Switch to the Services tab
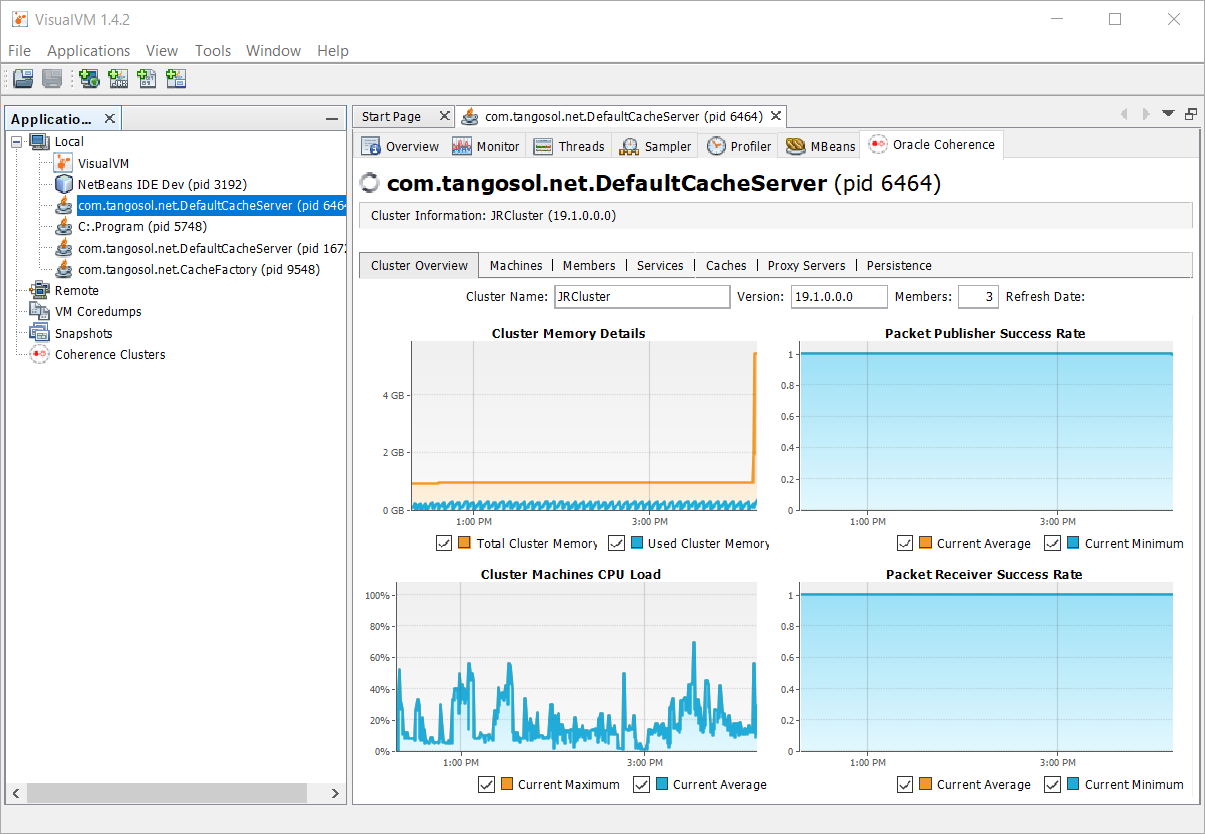 660,265
